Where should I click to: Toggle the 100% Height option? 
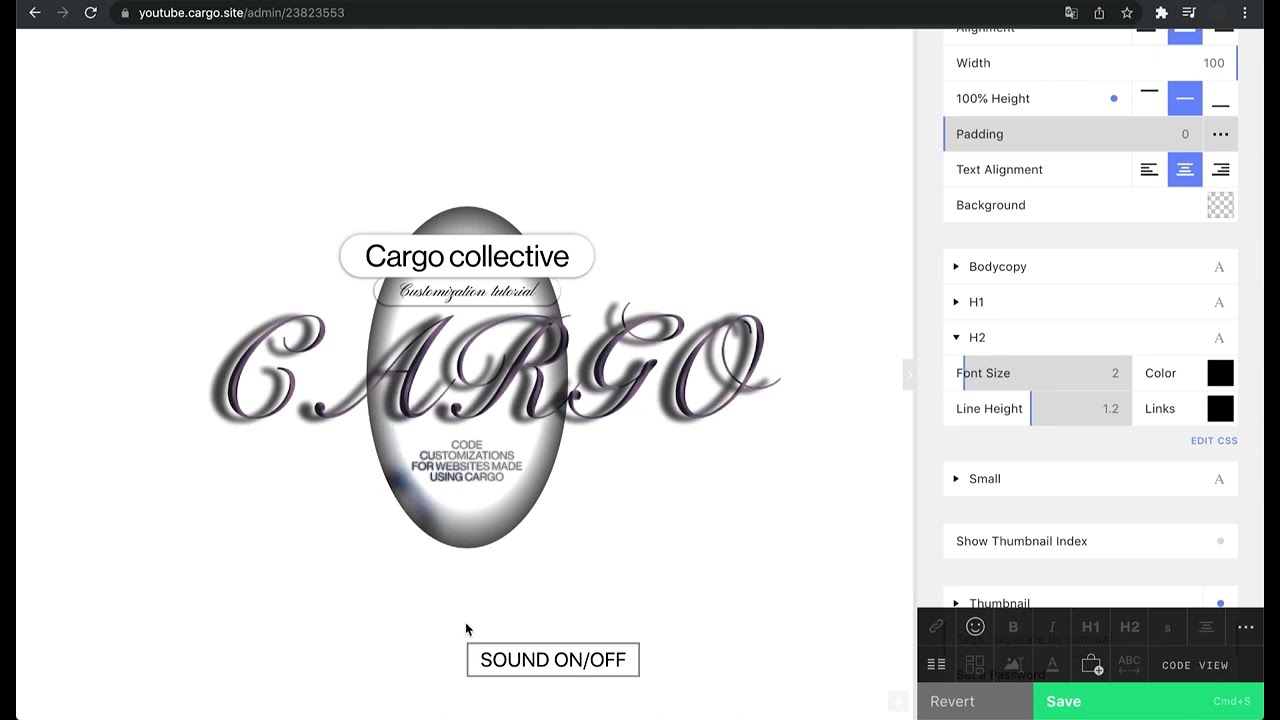click(x=1114, y=98)
